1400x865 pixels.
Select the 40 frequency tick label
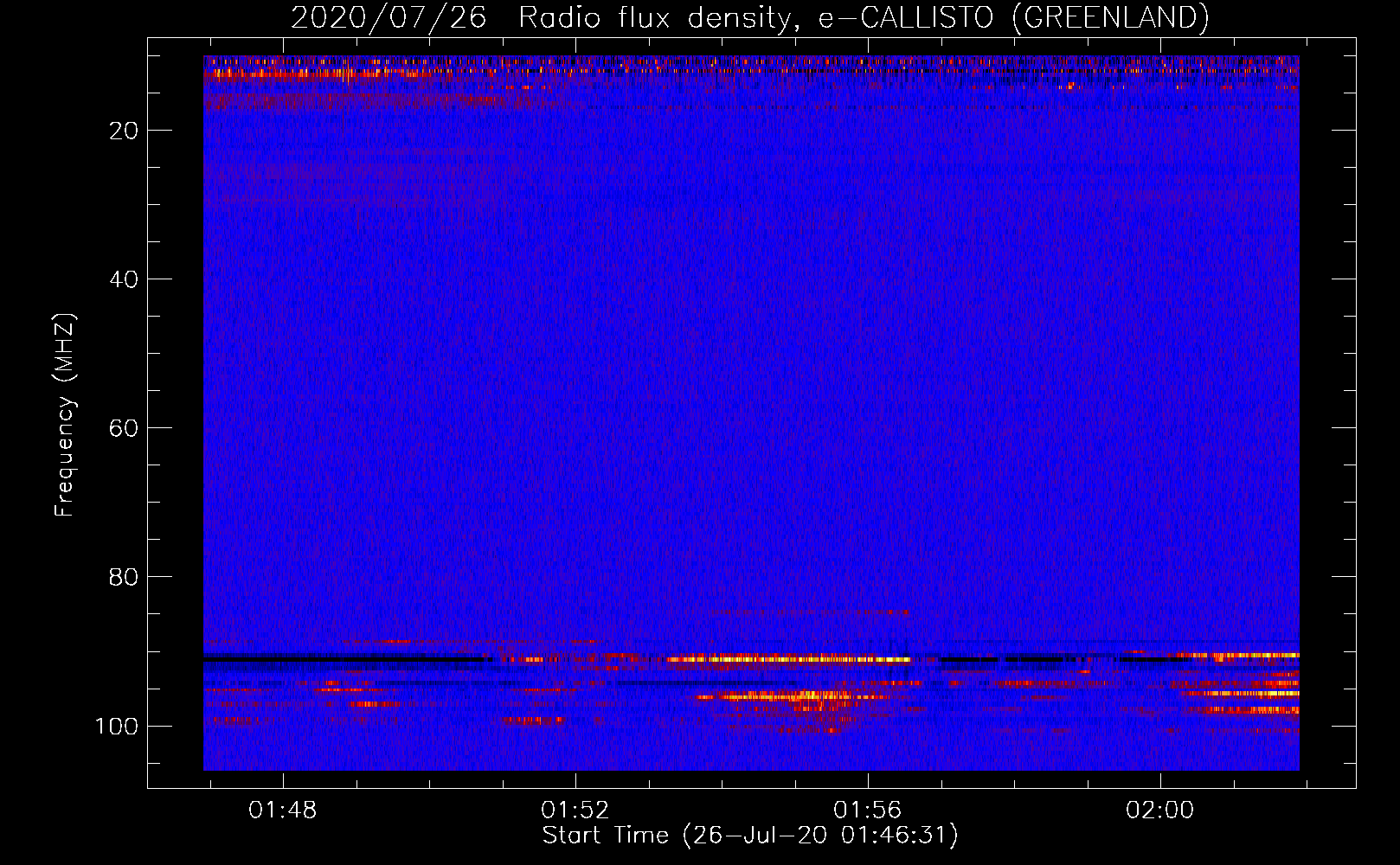(x=123, y=279)
